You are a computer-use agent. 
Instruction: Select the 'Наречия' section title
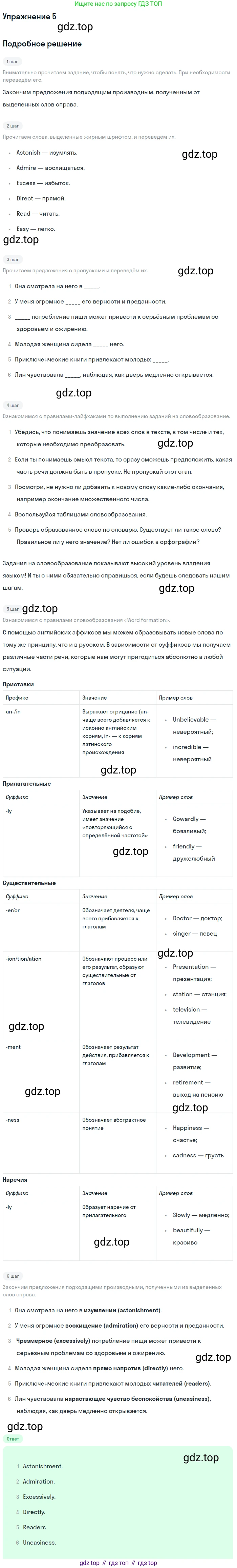pyautogui.click(x=15, y=1180)
